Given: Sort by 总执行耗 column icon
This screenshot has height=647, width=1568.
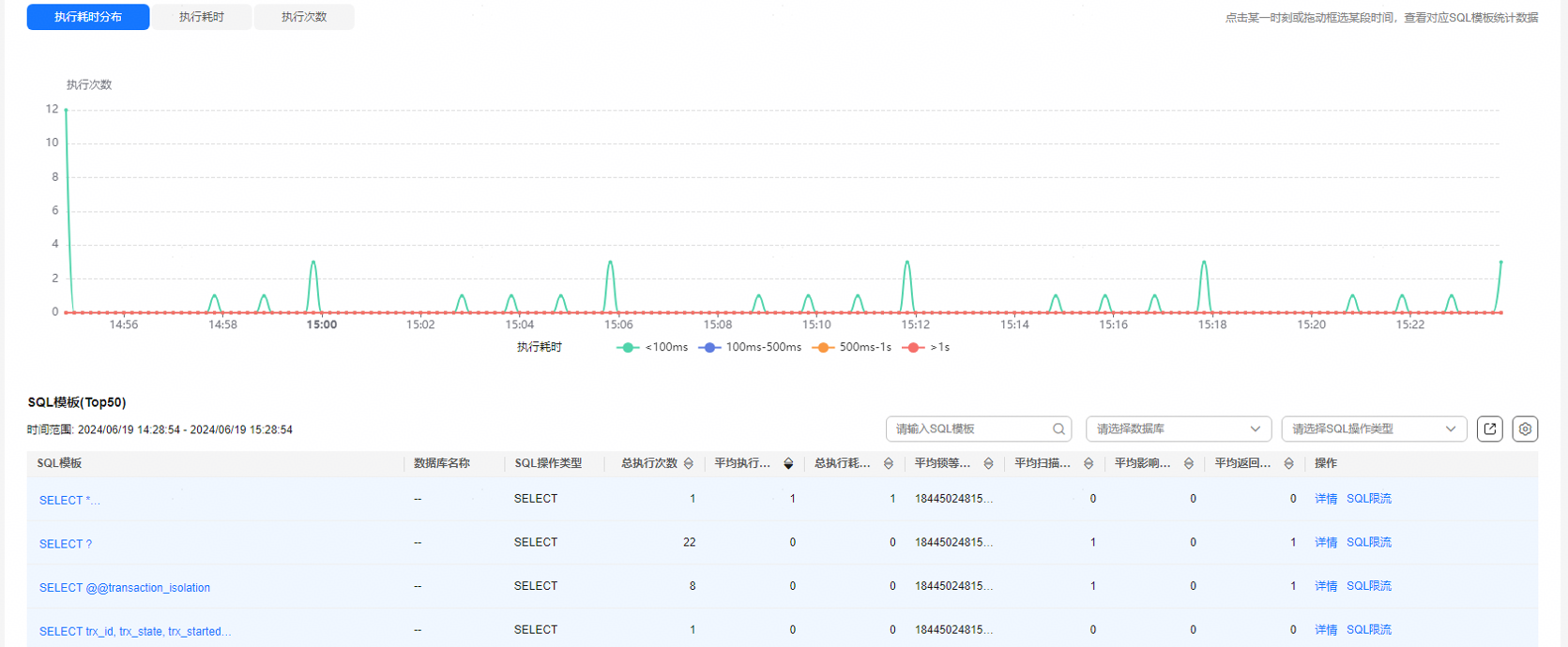Looking at the screenshot, I should coord(889,463).
